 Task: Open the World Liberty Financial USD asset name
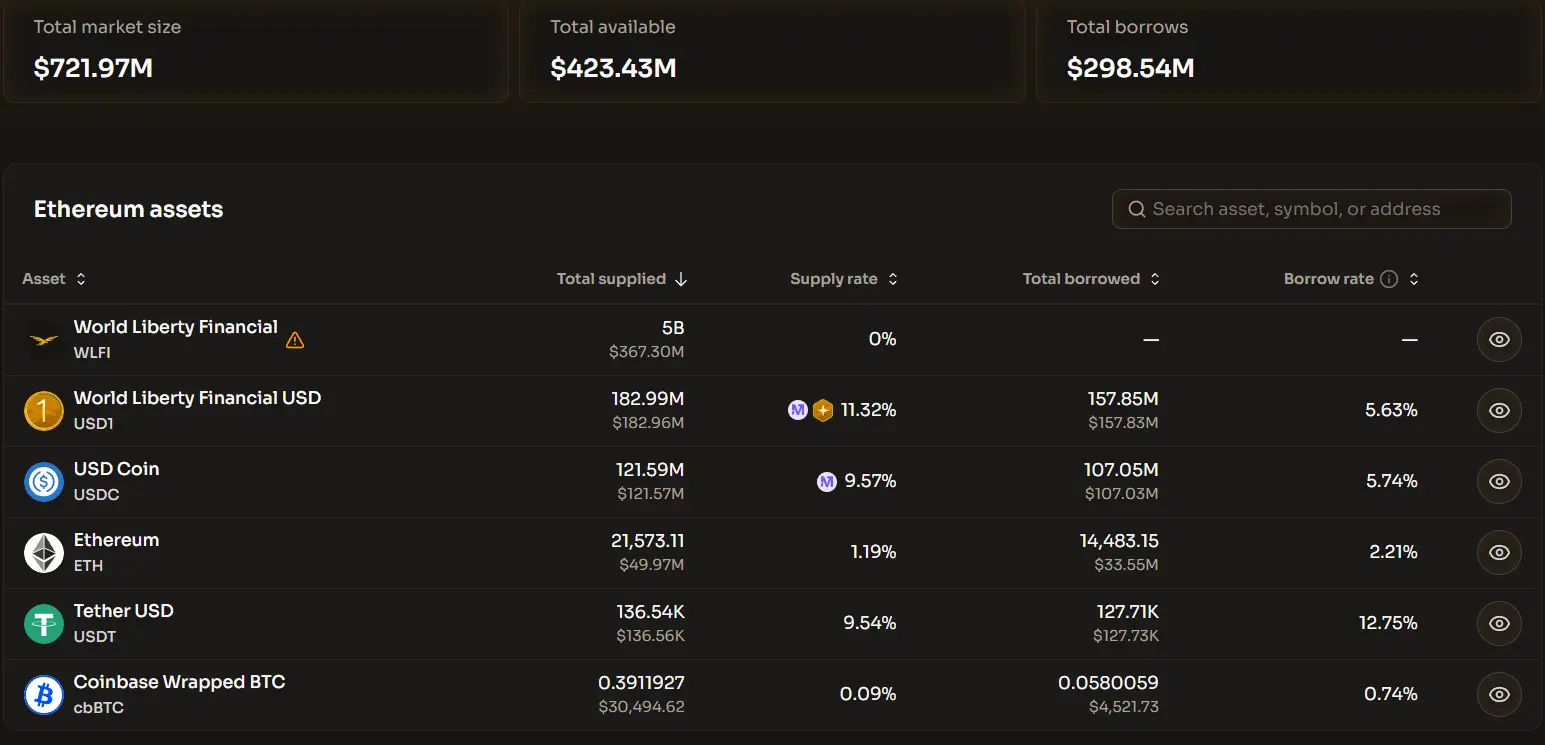pyautogui.click(x=197, y=398)
